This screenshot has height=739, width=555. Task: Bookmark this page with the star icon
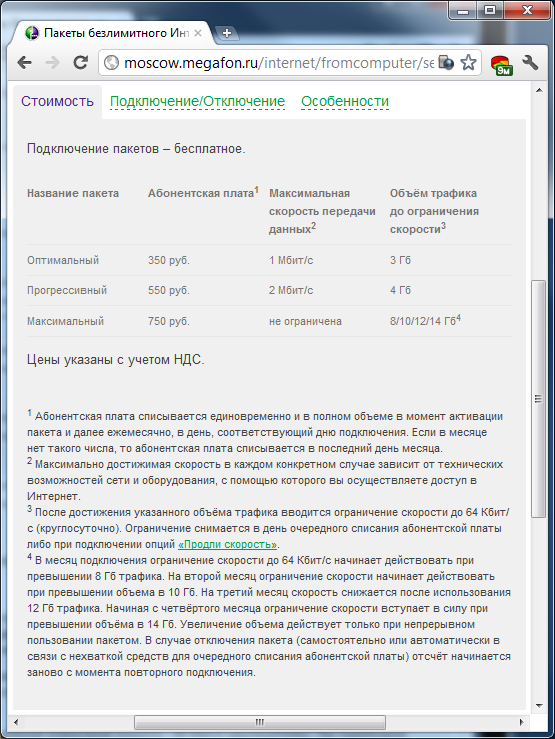[x=468, y=63]
